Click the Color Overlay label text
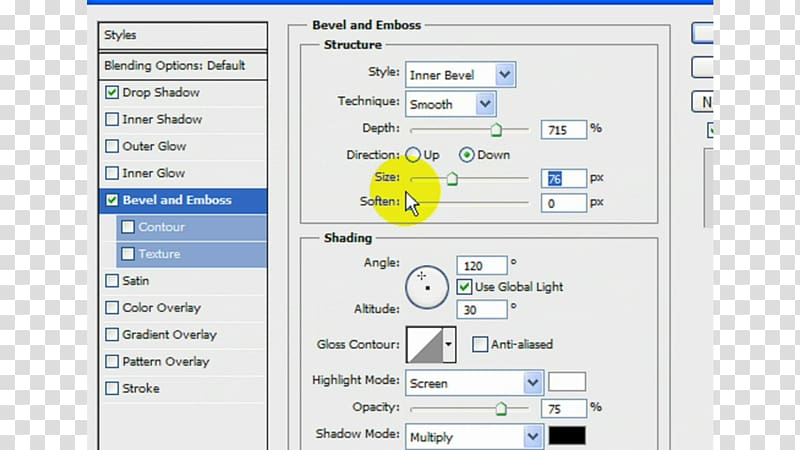 pyautogui.click(x=161, y=308)
